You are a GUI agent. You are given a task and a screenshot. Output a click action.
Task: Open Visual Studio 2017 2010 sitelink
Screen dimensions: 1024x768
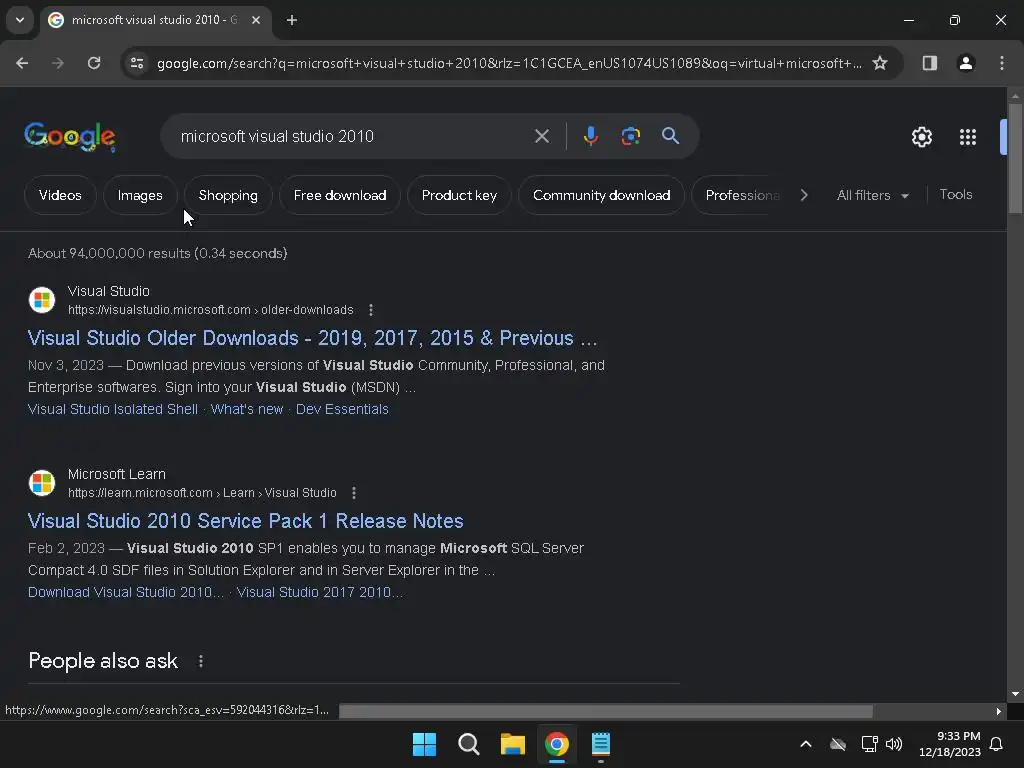(x=320, y=592)
